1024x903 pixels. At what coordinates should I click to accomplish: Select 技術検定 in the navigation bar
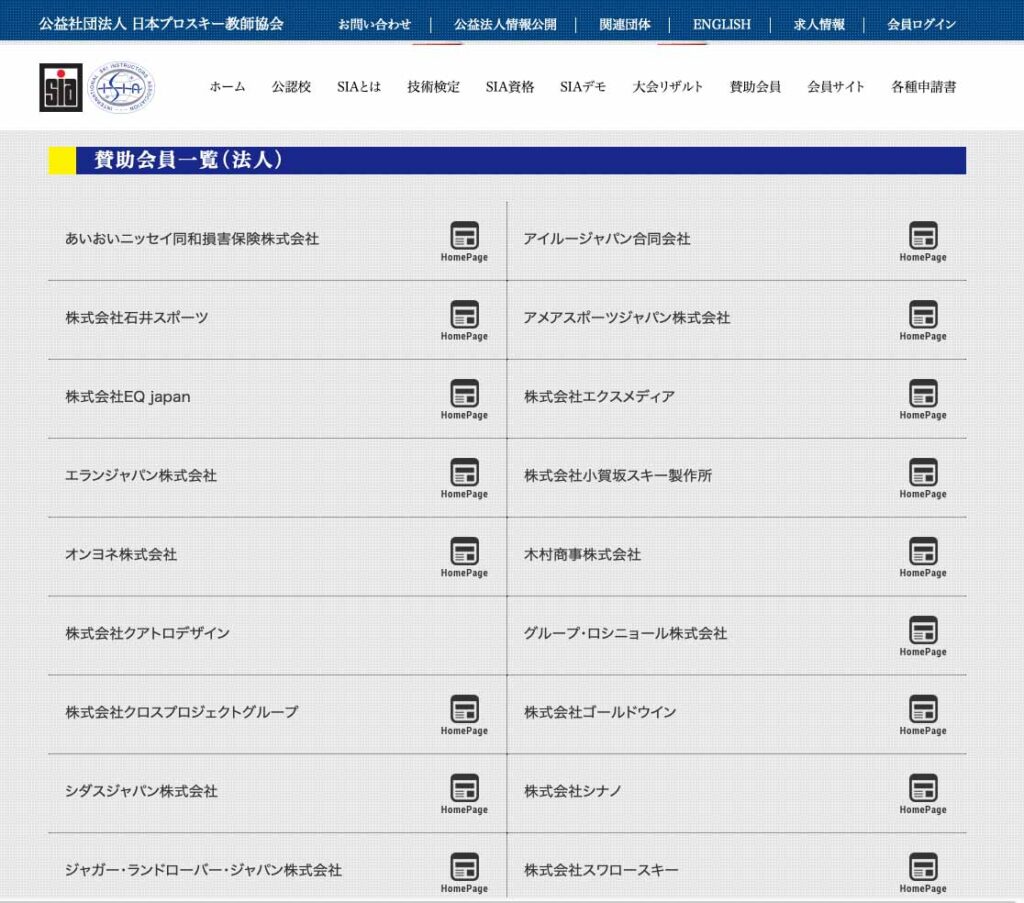pos(433,87)
